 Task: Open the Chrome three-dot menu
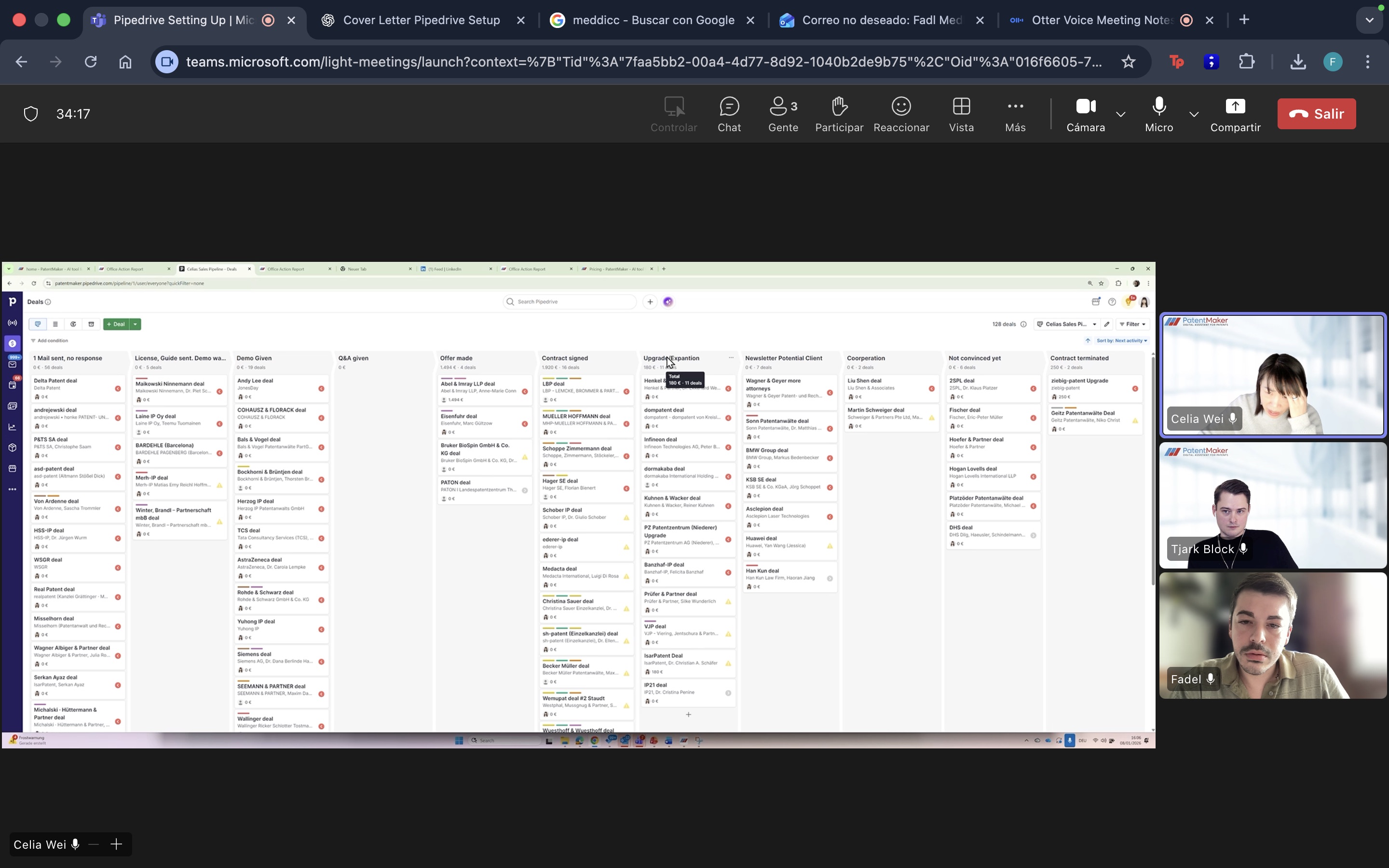click(x=1368, y=61)
